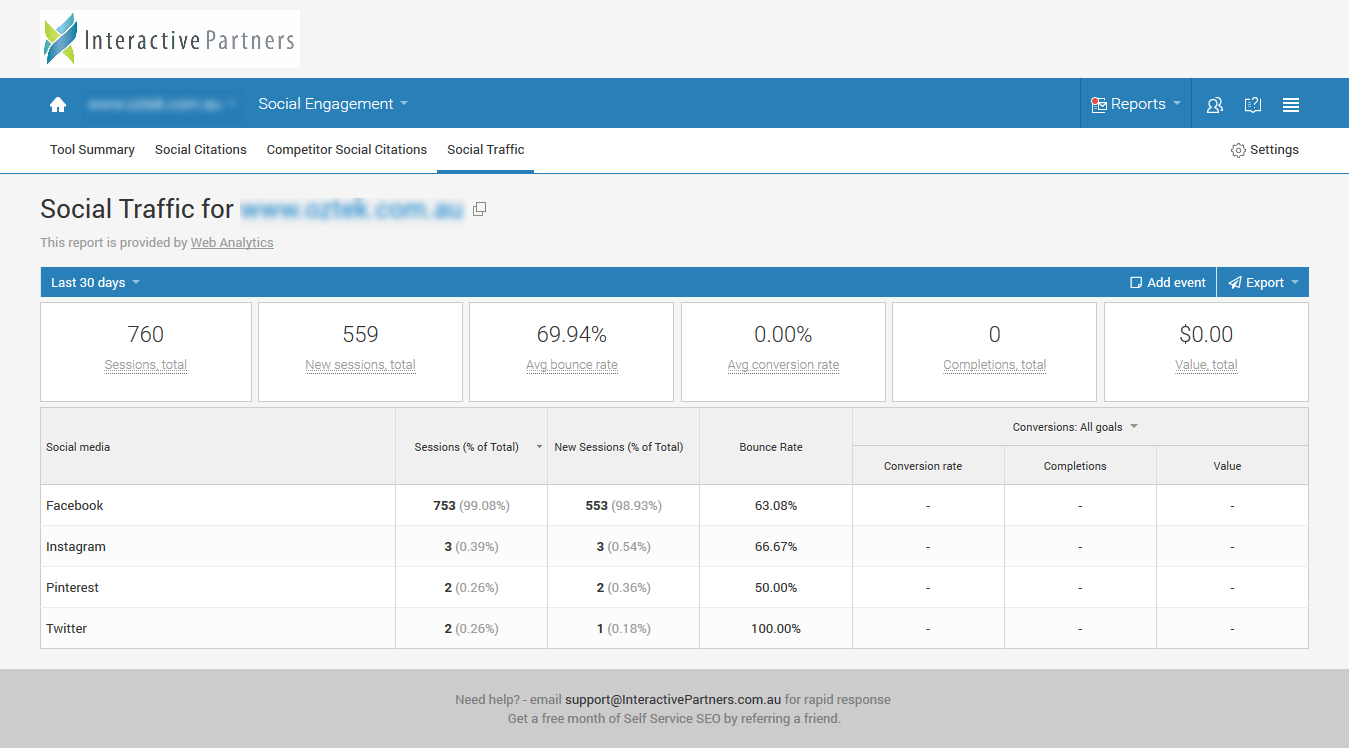The image size is (1349, 748).
Task: Click the Interactive Partners logo
Action: [170, 39]
